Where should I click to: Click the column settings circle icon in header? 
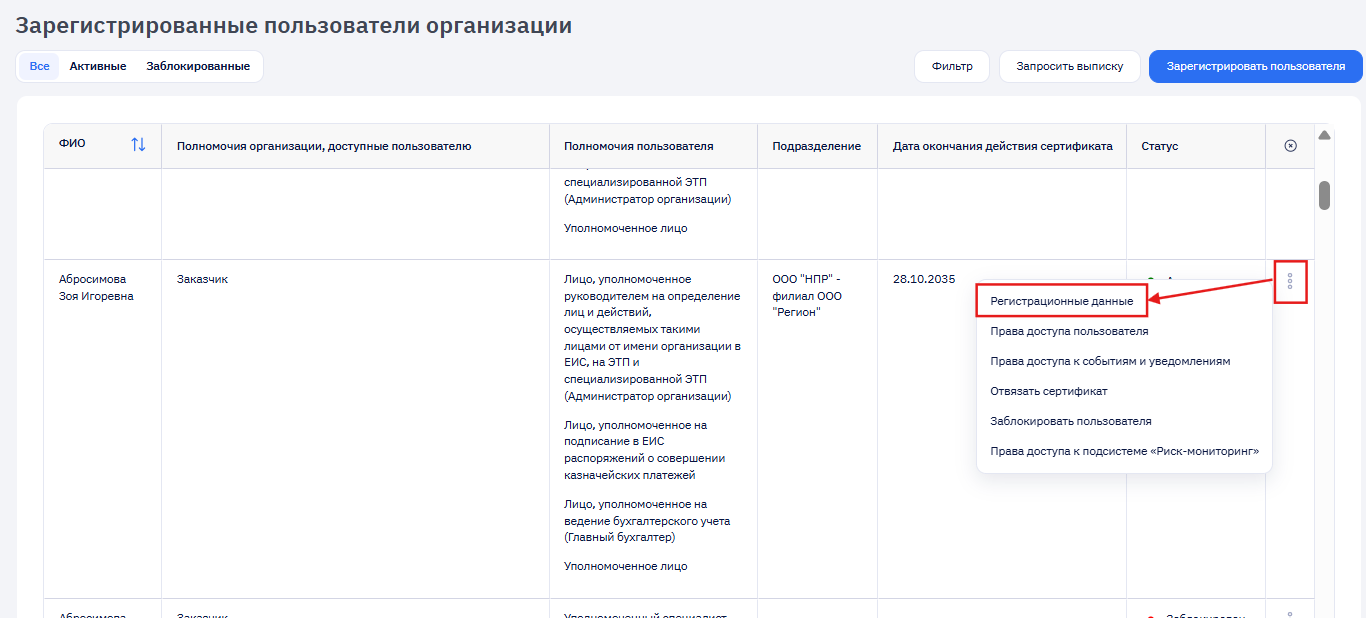pos(1290,146)
